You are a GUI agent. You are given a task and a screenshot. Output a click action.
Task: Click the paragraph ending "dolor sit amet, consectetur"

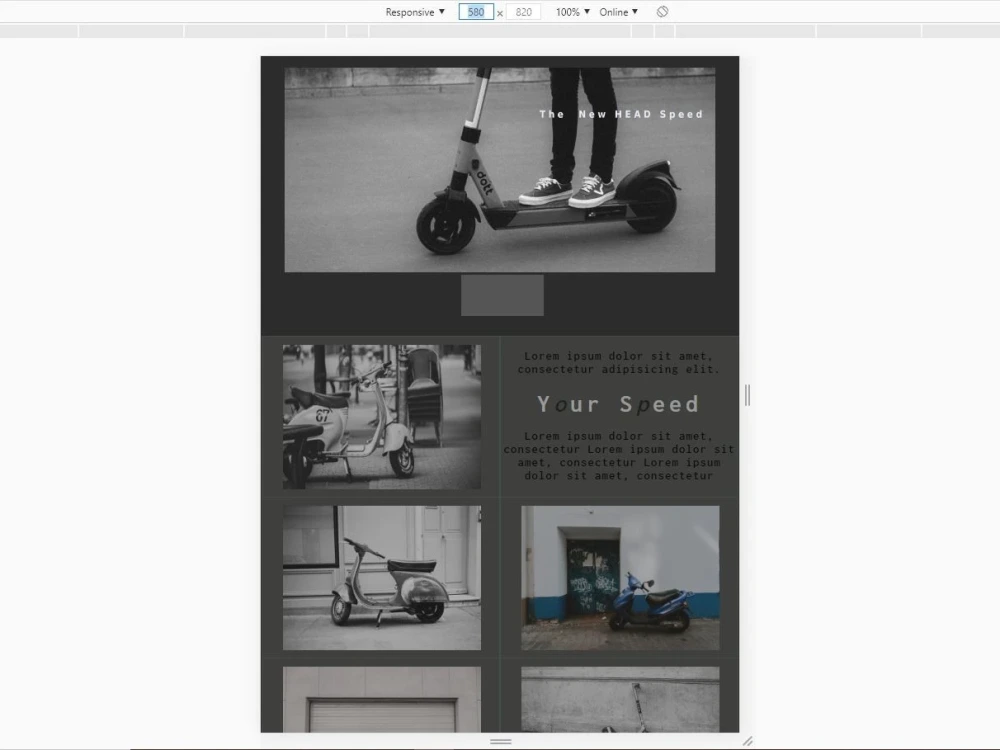pos(619,456)
